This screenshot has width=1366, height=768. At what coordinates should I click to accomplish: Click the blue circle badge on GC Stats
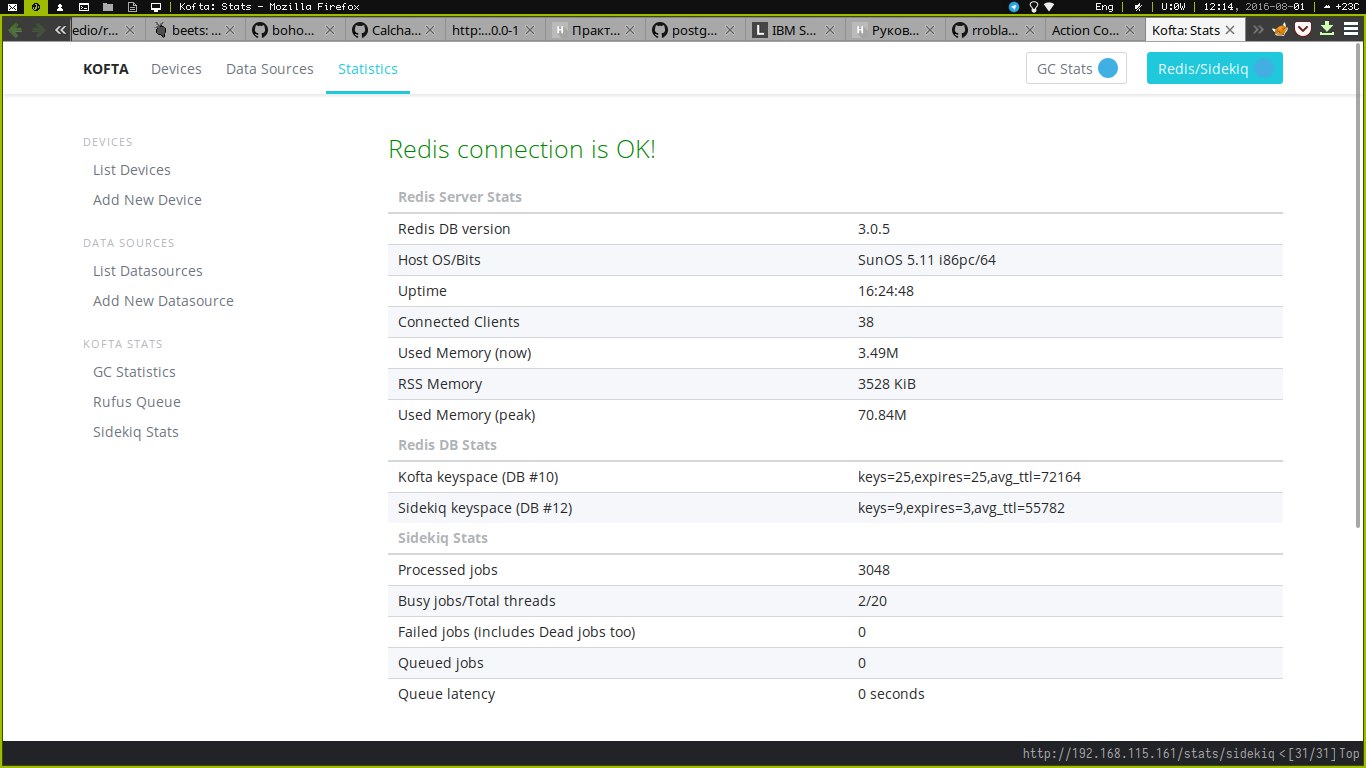coord(1108,68)
